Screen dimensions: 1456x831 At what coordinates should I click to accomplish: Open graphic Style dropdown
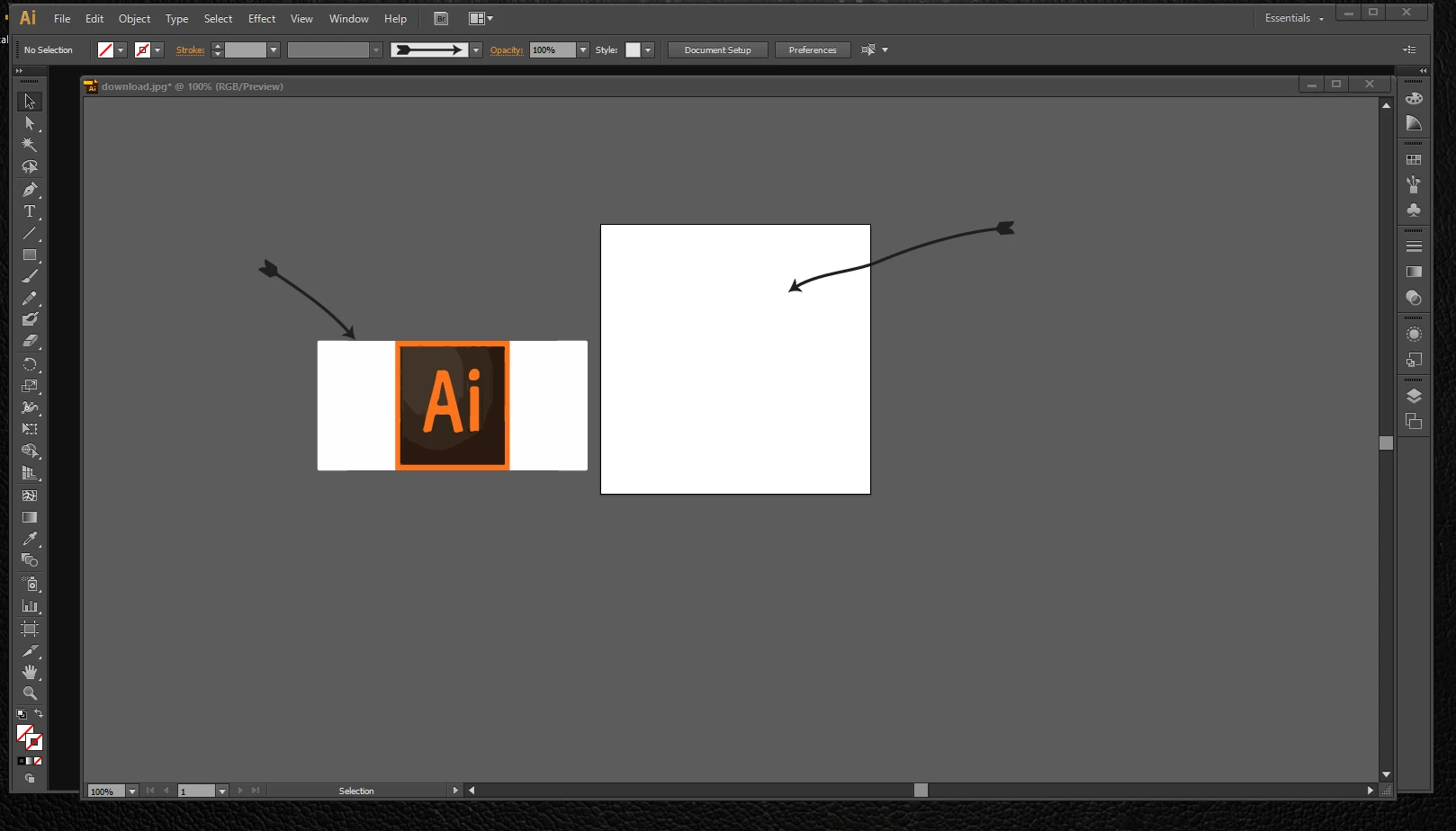pyautogui.click(x=648, y=50)
